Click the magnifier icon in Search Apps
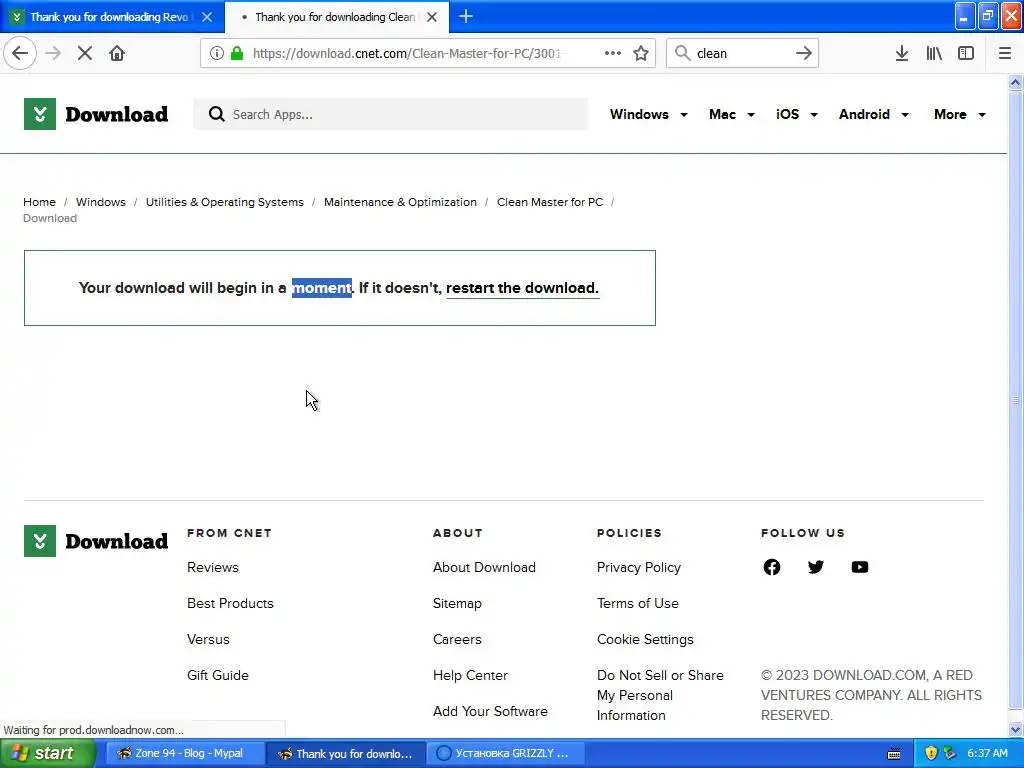 216,114
